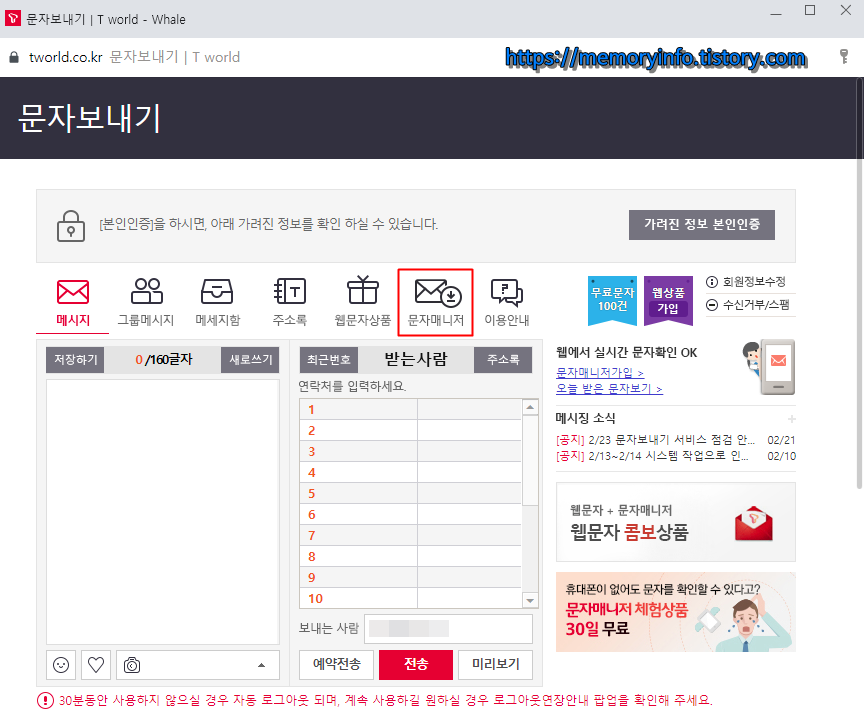Image resolution: width=864 pixels, height=721 pixels.
Task: Click recipient row 2 number field
Action: 358,431
